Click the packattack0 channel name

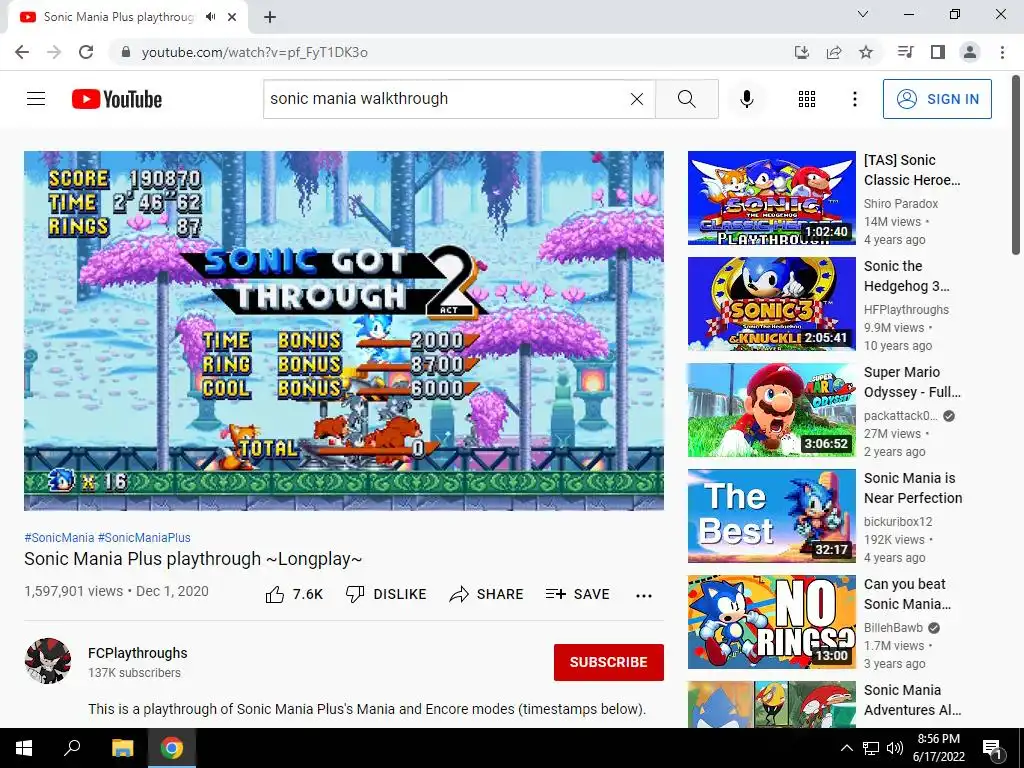901,415
